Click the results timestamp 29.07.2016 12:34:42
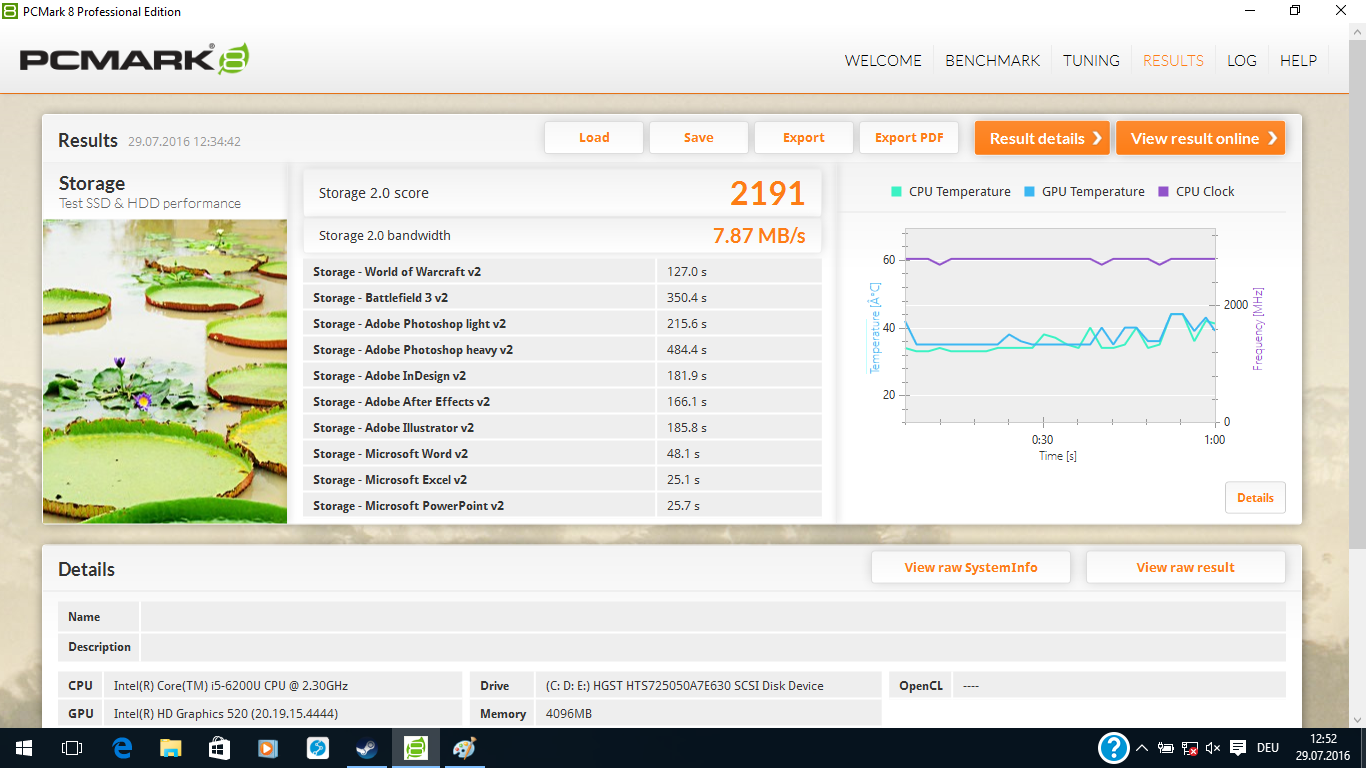 [x=184, y=142]
